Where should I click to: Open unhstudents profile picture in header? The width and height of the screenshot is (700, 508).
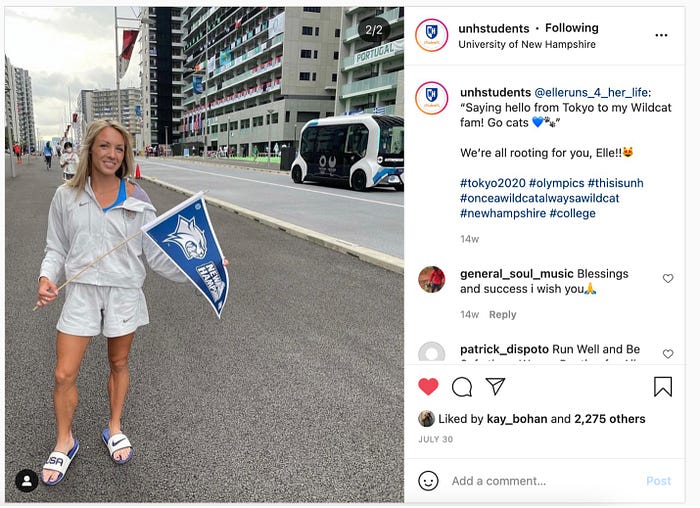point(431,35)
